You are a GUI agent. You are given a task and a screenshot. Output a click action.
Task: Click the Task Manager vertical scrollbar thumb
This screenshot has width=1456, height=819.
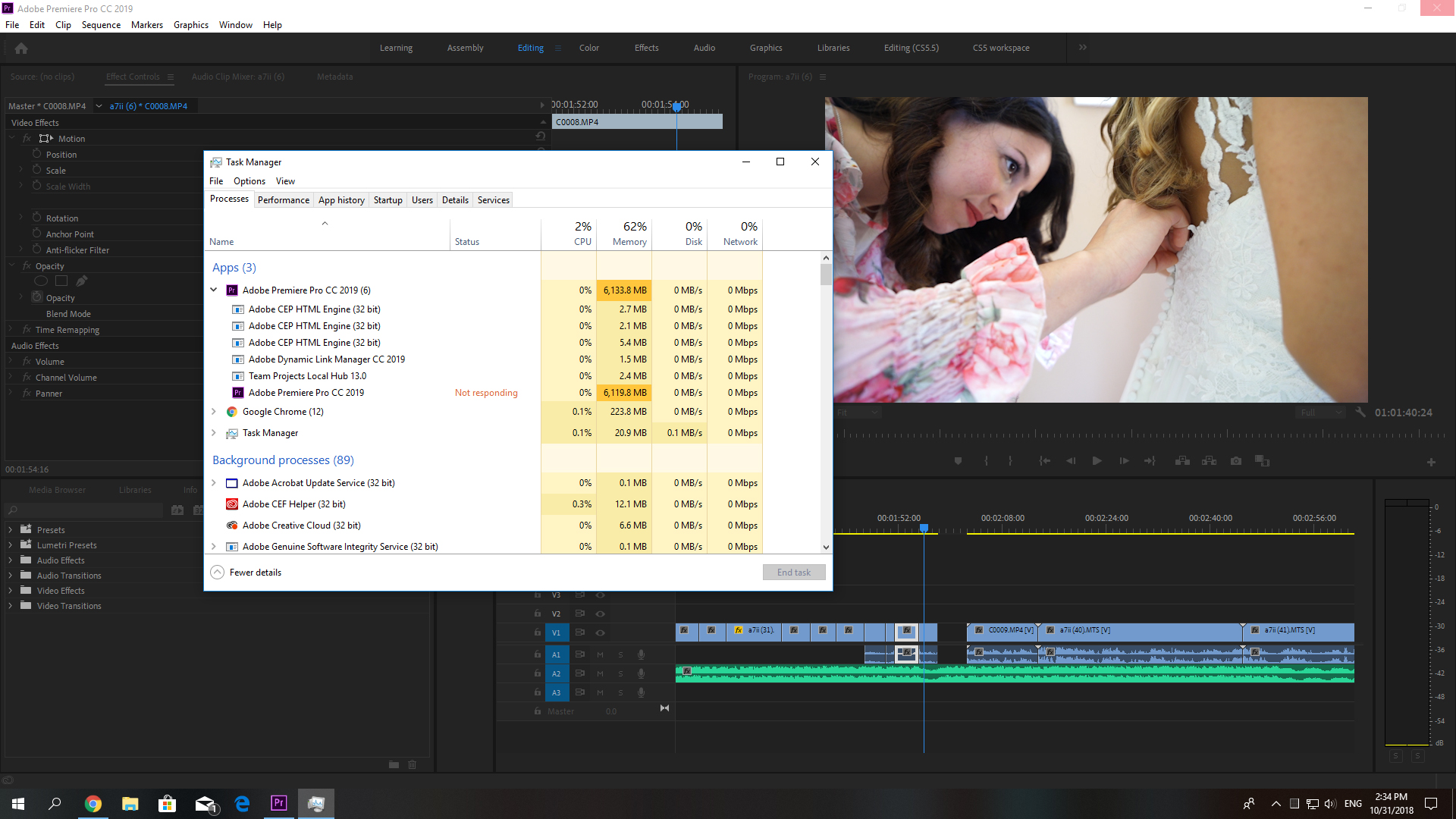(826, 275)
